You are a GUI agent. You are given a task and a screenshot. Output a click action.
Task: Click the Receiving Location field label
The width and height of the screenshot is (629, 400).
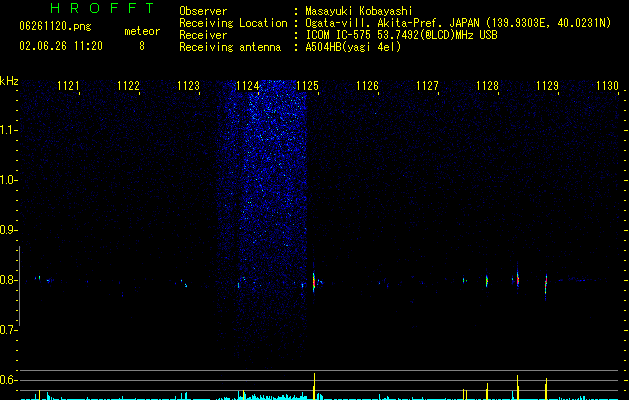pyautogui.click(x=233, y=23)
